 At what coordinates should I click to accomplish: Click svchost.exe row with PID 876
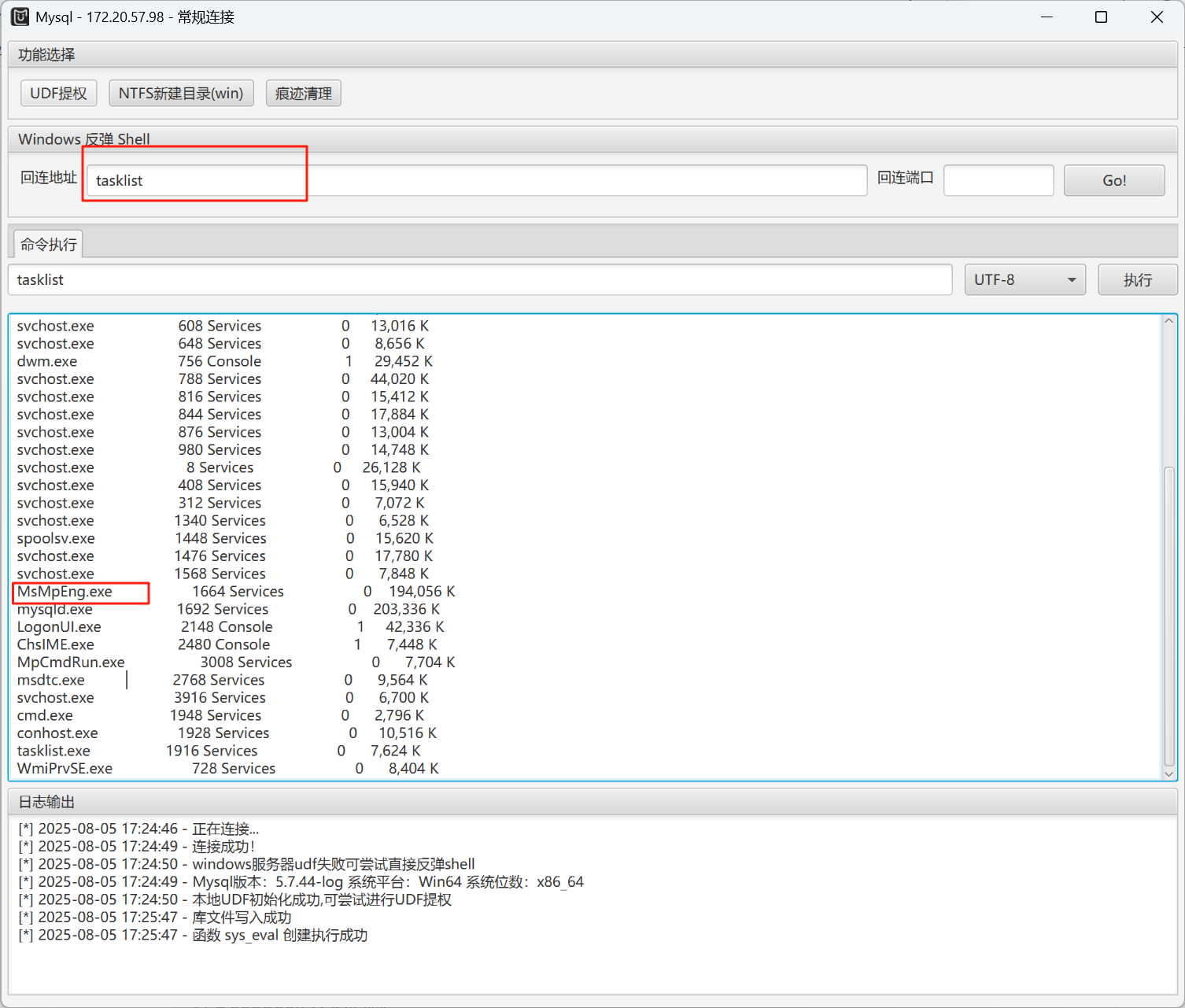click(223, 432)
